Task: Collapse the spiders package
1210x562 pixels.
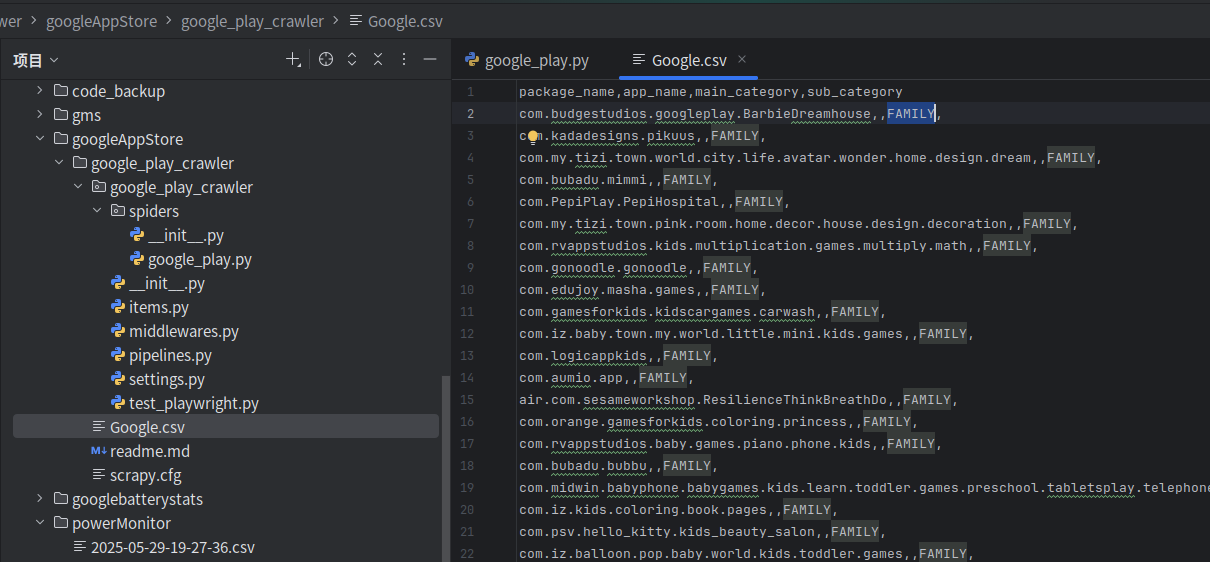Action: [x=97, y=211]
